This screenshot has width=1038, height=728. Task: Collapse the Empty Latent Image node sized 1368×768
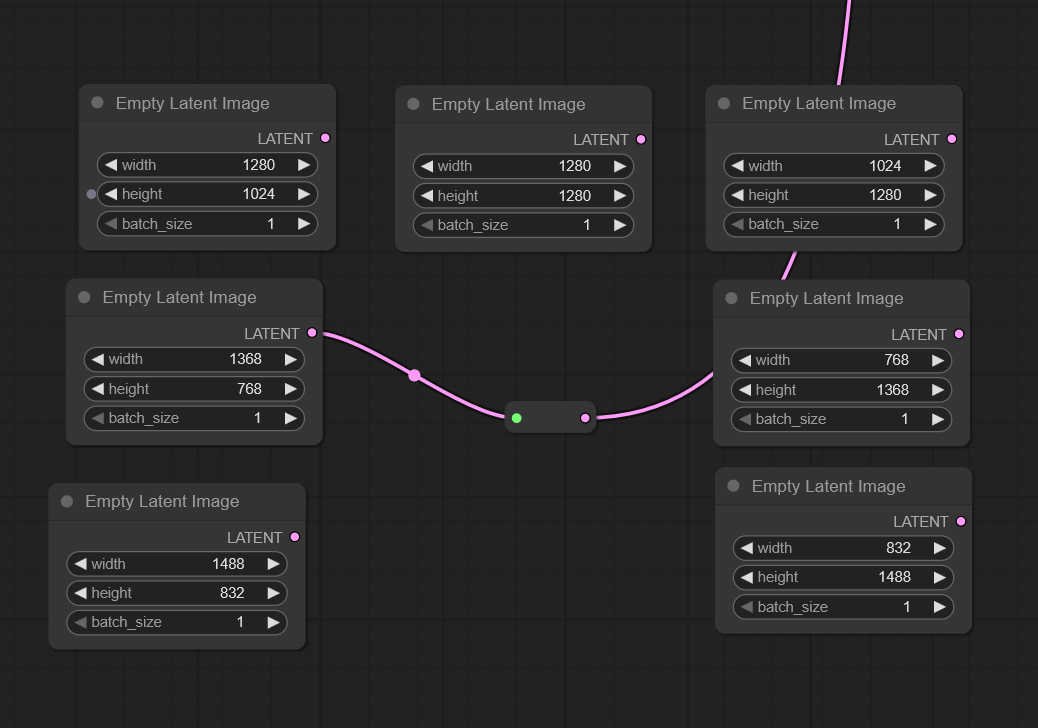pyautogui.click(x=84, y=297)
